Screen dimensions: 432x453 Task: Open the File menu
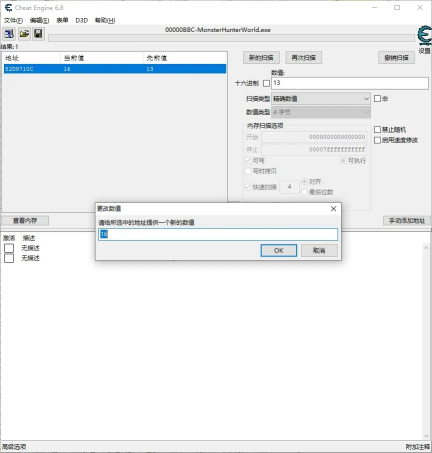(x=13, y=20)
